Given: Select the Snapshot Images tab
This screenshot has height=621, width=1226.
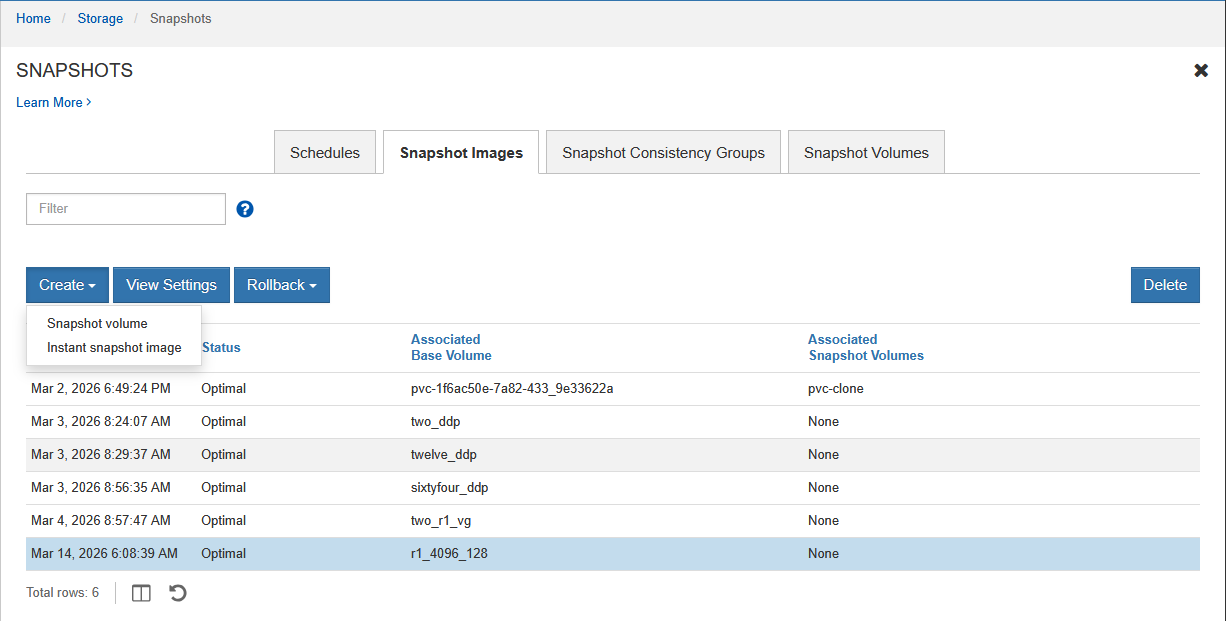Looking at the screenshot, I should pyautogui.click(x=461, y=153).
